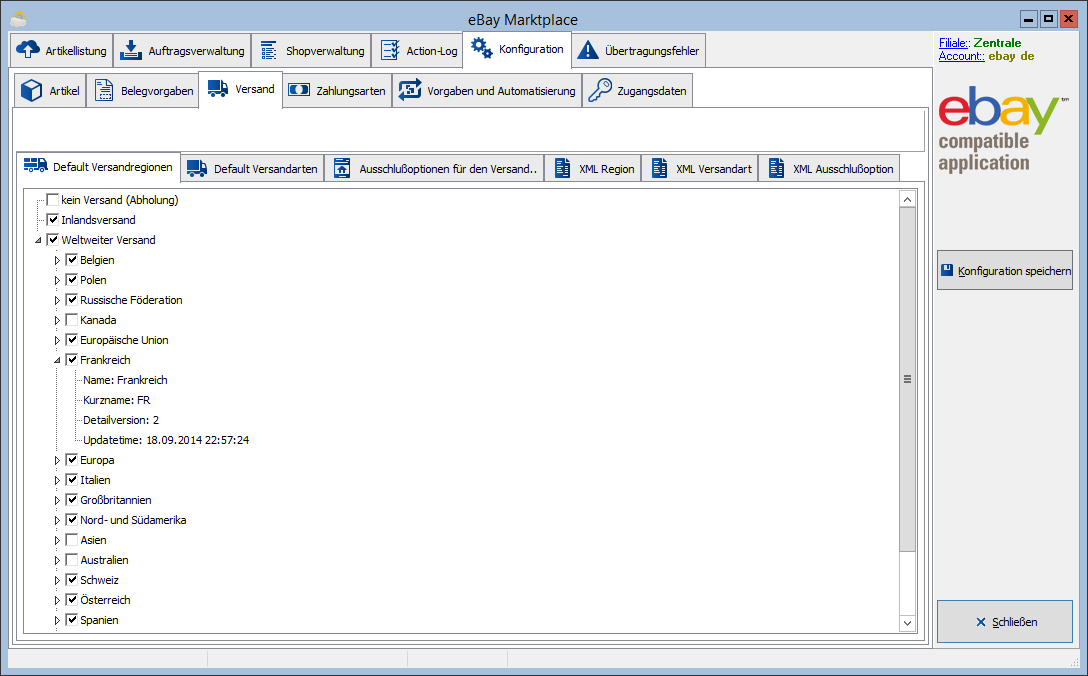
Task: Click the Artikel box icon
Action: (31, 90)
